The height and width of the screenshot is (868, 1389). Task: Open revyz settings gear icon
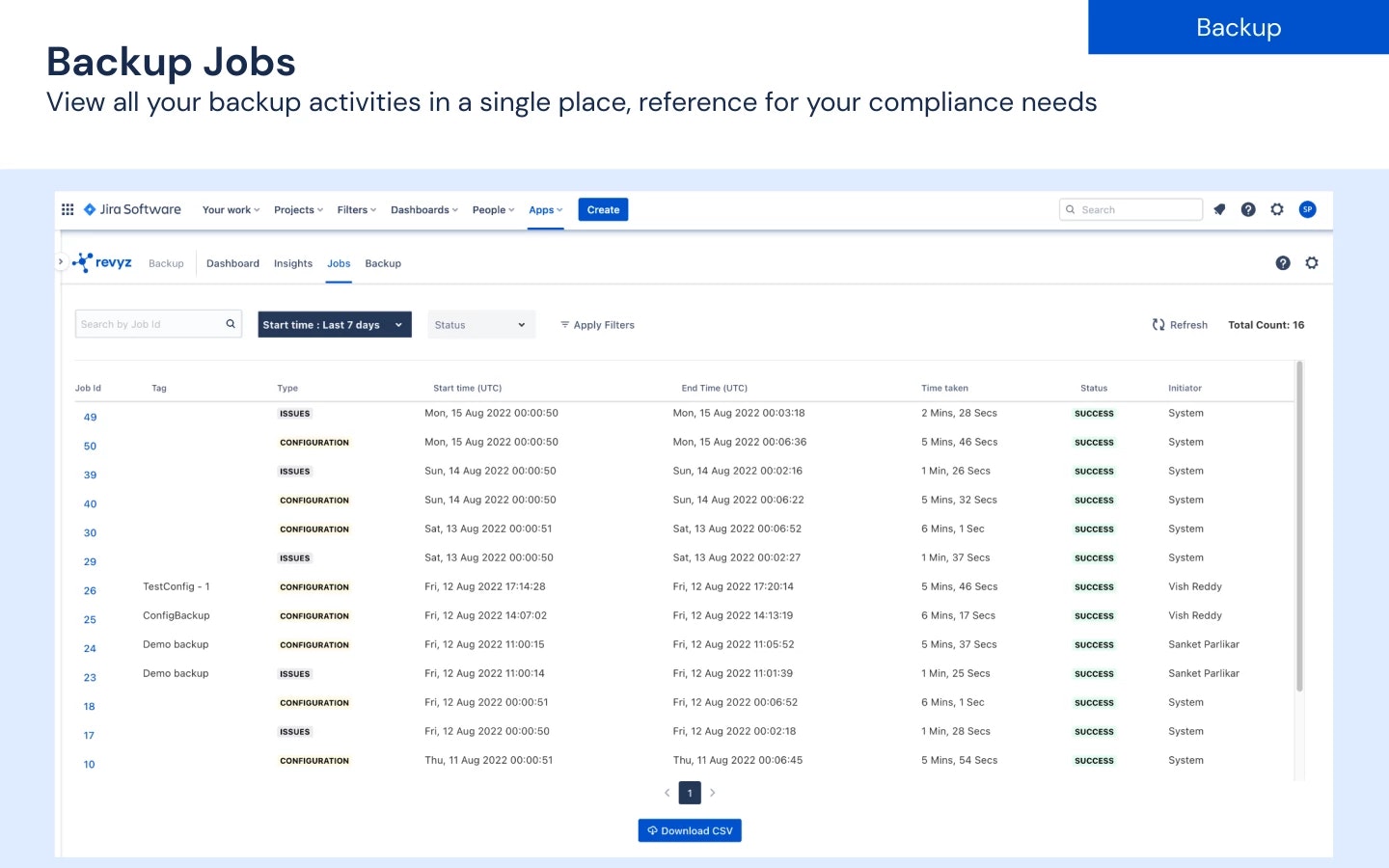1312,262
